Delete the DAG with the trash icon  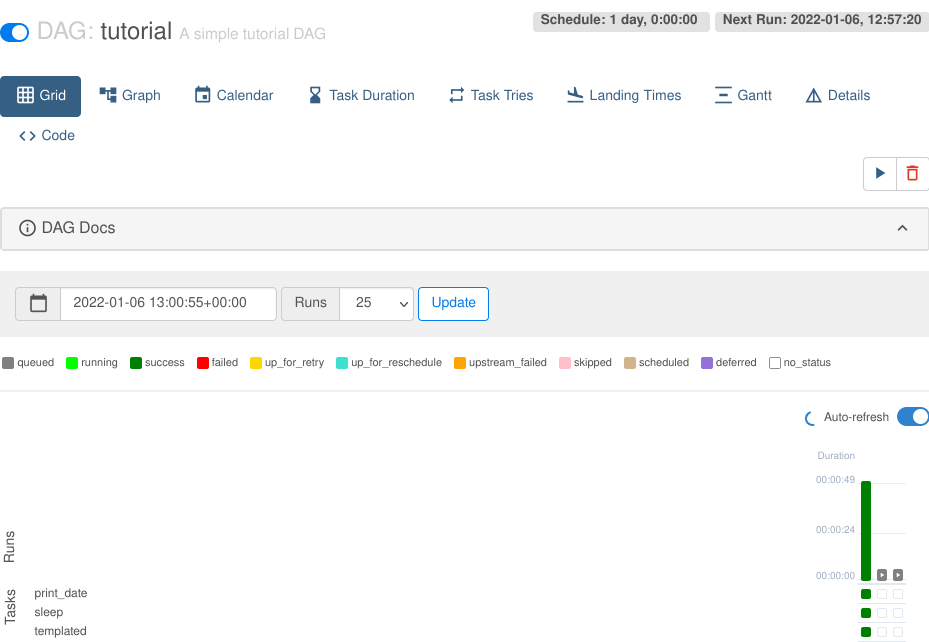912,174
